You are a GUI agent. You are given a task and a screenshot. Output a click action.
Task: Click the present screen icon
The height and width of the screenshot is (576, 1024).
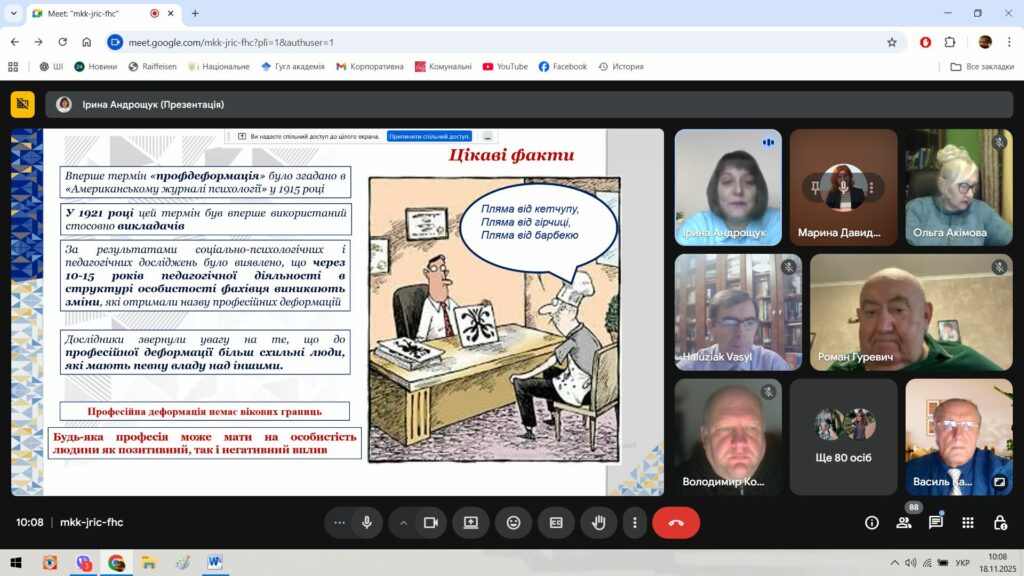pos(470,522)
